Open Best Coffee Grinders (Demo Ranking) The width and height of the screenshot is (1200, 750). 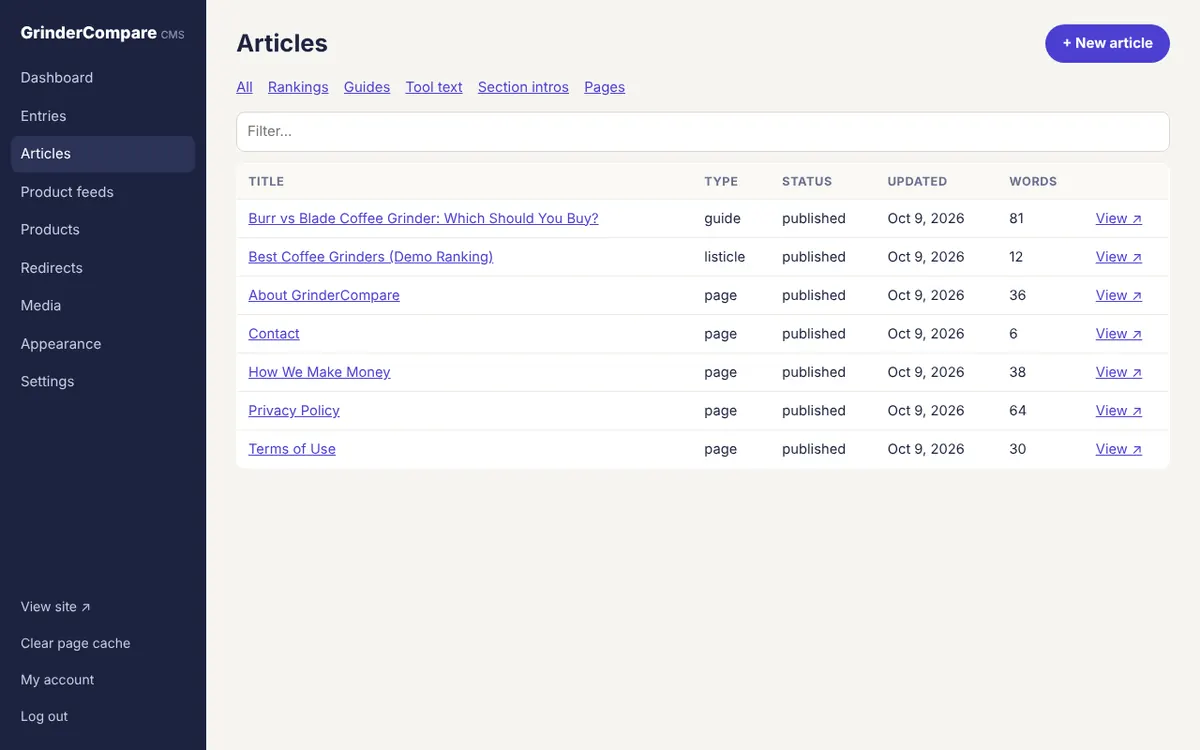coord(371,257)
